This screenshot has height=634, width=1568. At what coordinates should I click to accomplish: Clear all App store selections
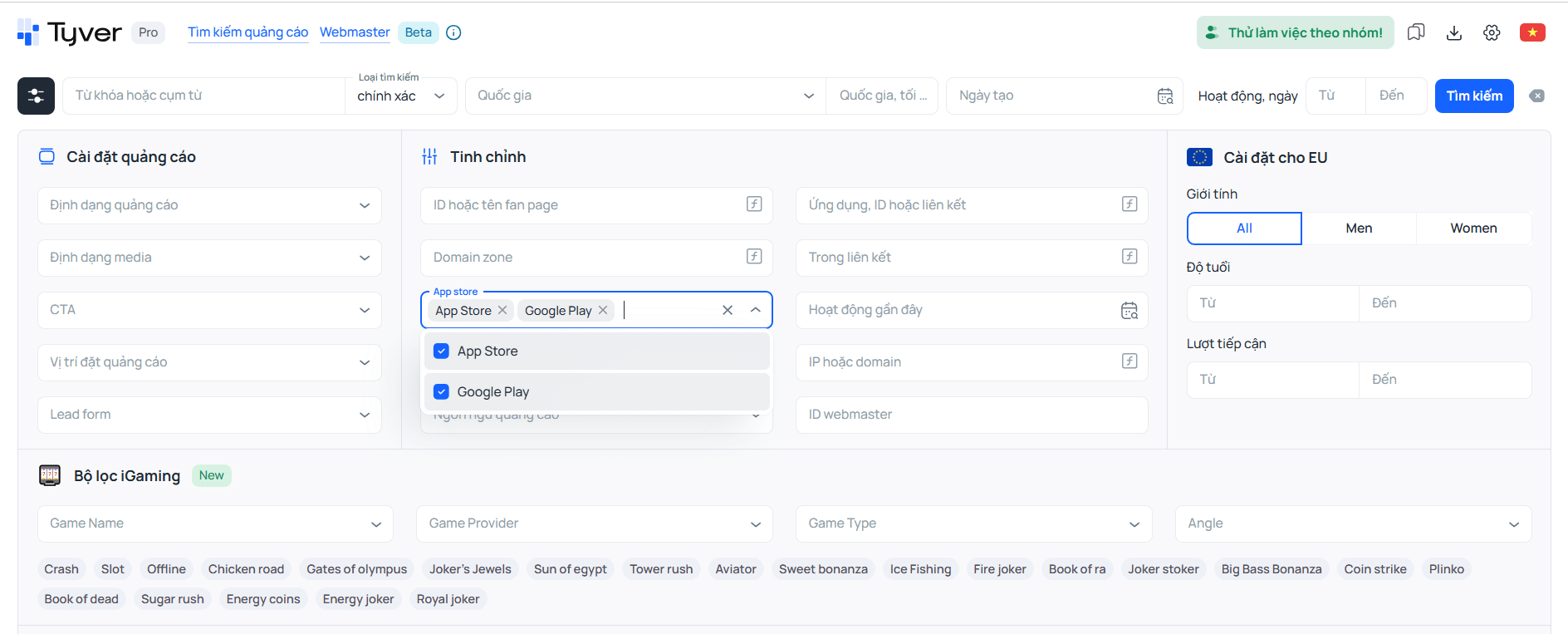point(728,310)
